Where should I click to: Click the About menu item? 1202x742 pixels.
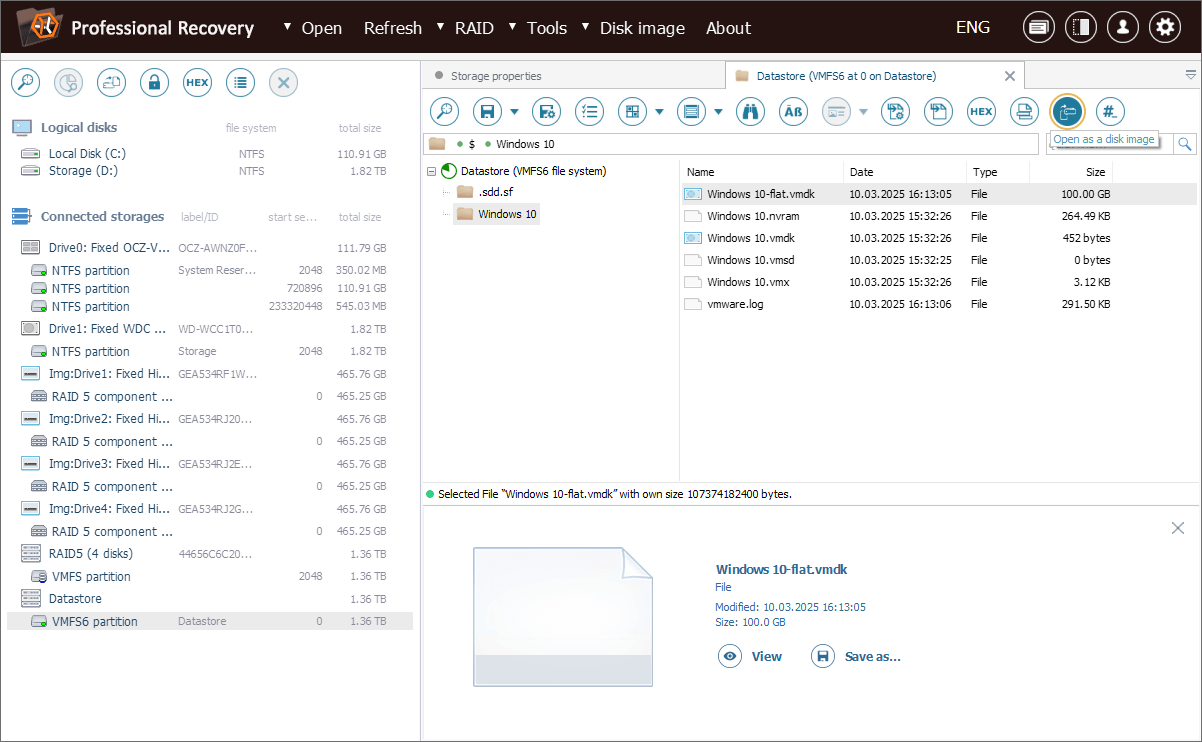pyautogui.click(x=728, y=28)
